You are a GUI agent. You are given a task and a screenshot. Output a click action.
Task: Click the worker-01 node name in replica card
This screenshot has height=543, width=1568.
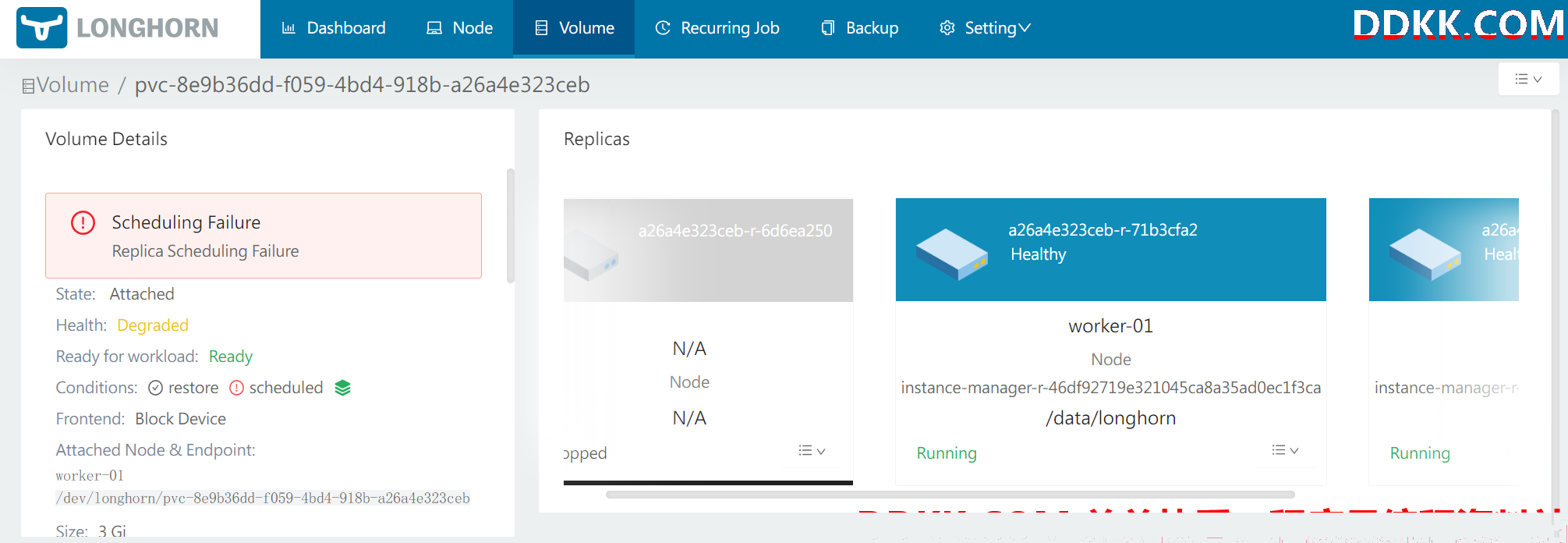coord(1110,326)
